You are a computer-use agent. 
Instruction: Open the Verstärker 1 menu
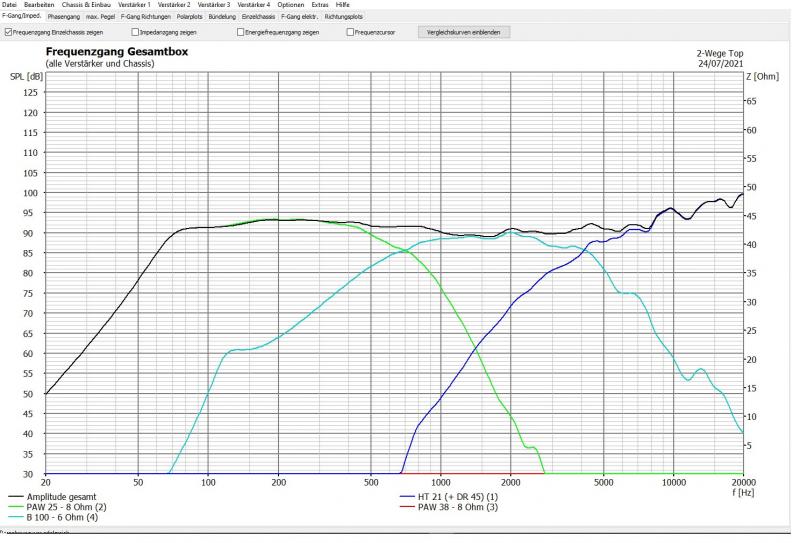(x=134, y=5)
